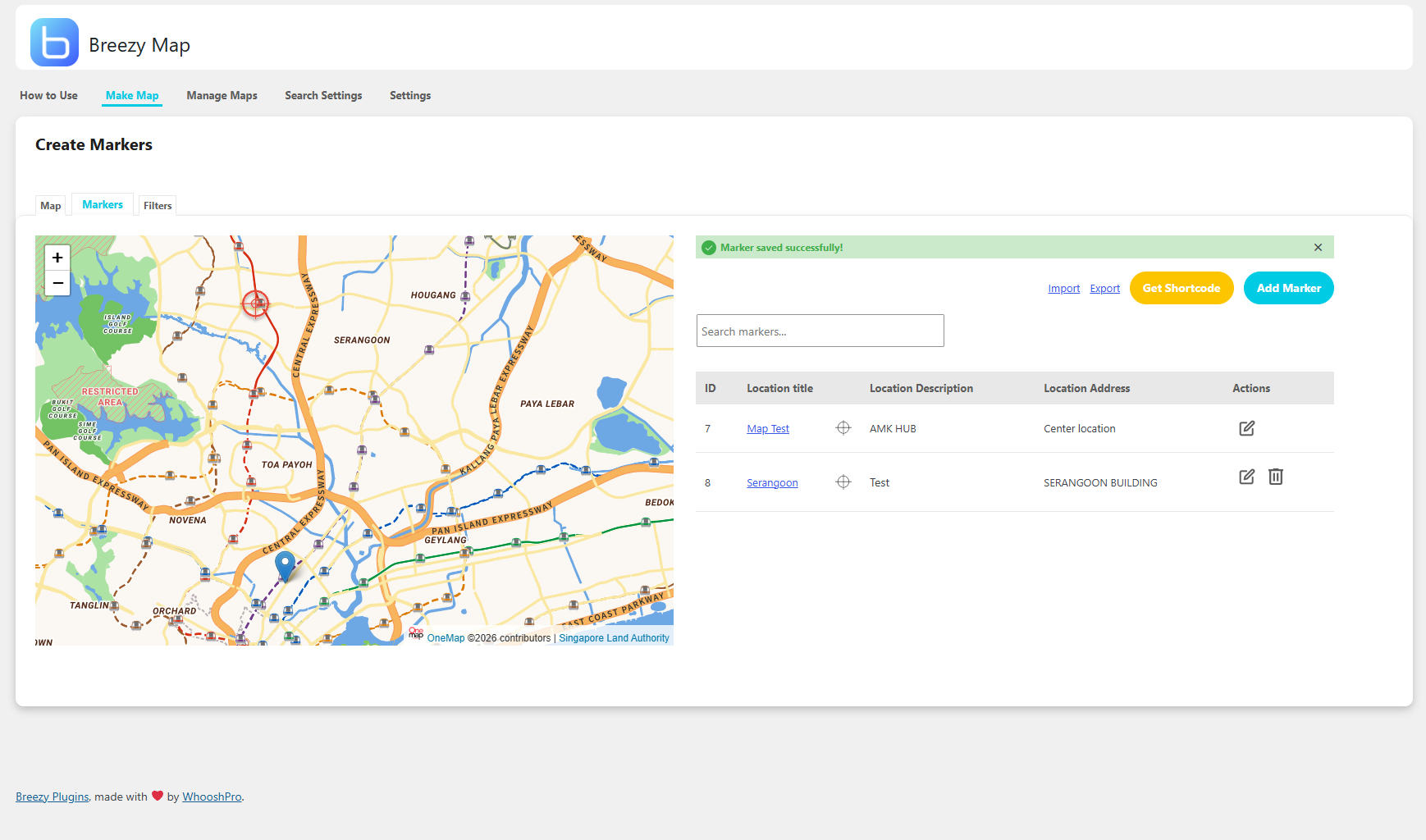
Task: Click the Center location address cell
Action: click(x=1079, y=429)
